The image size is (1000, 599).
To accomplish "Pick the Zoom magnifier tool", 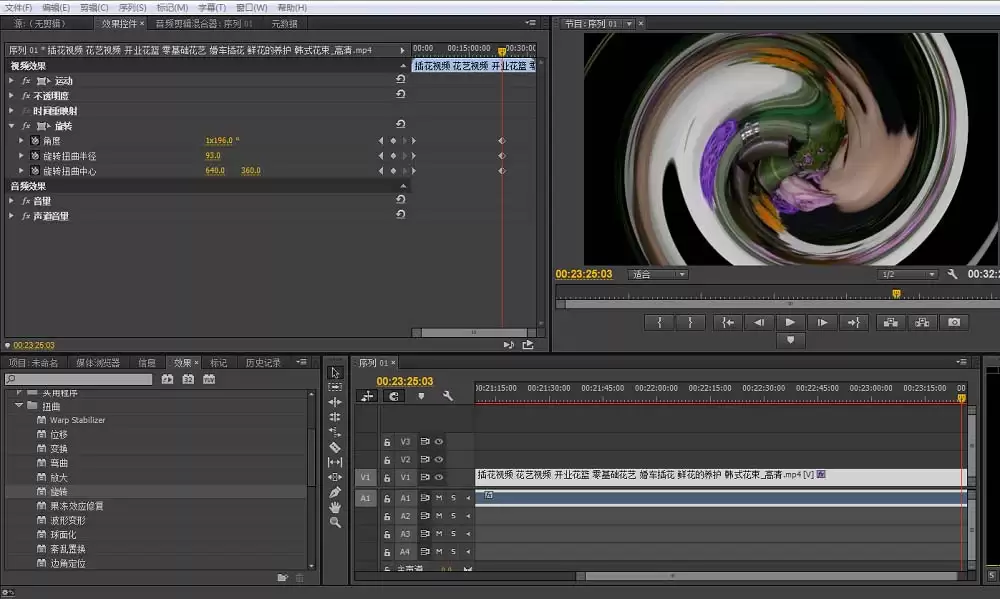I will [x=335, y=522].
